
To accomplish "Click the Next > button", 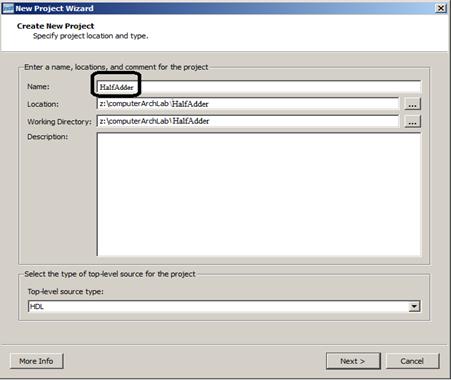I will 353,361.
